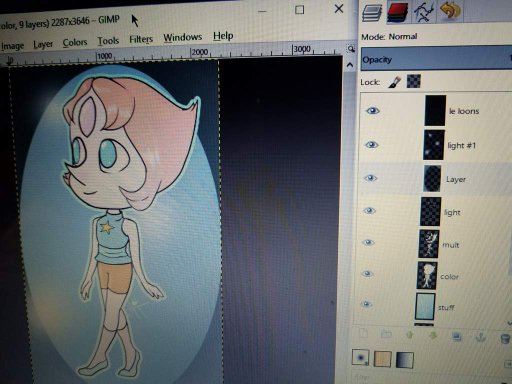Adjust the layer Opacity slider

tap(436, 59)
